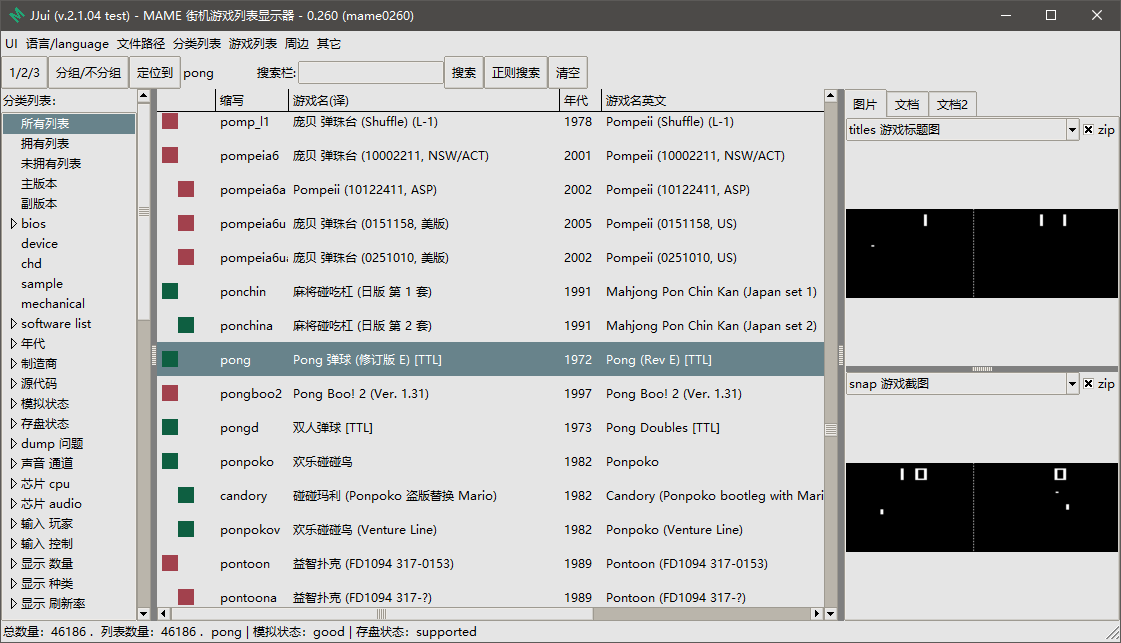This screenshot has width=1121, height=643.
Task: Click the green status square of ponpokov row
Action: 186,529
